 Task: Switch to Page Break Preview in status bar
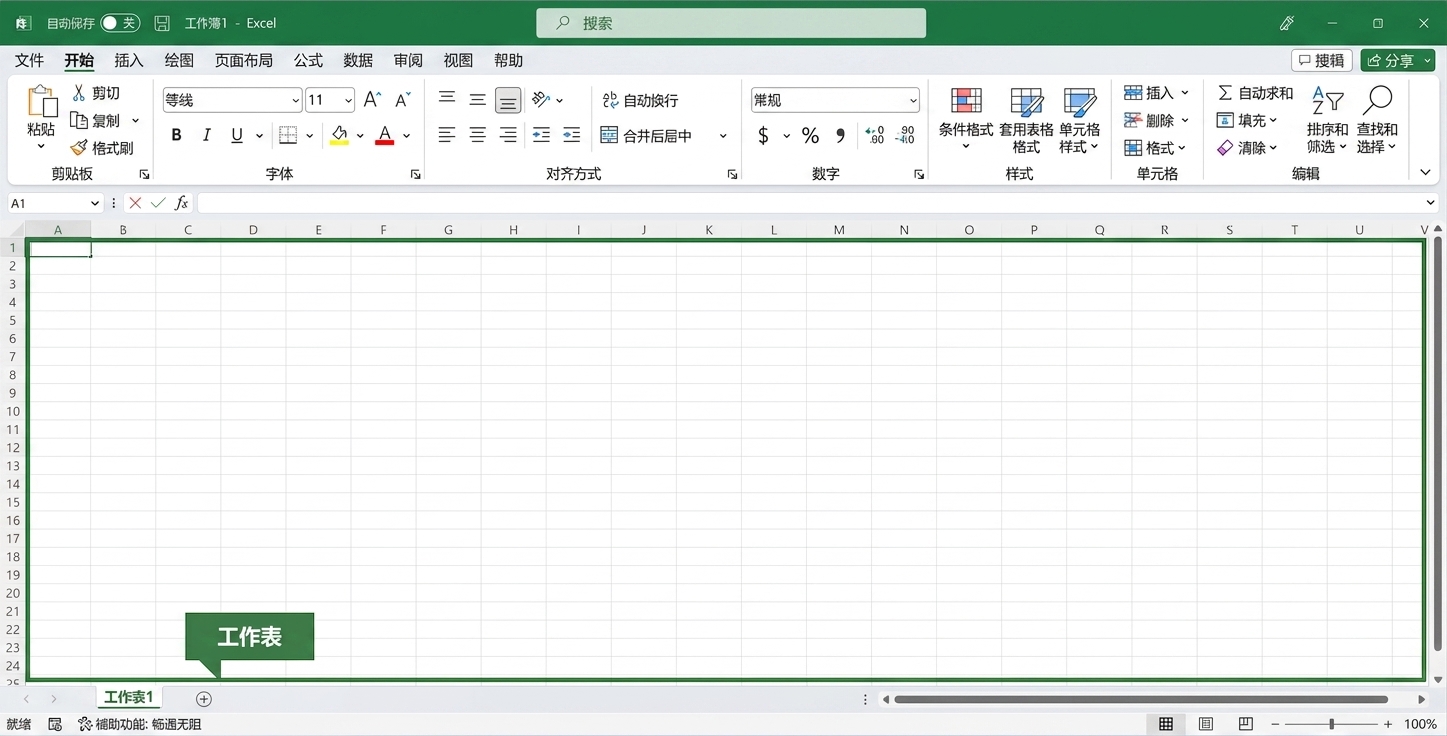click(1246, 724)
